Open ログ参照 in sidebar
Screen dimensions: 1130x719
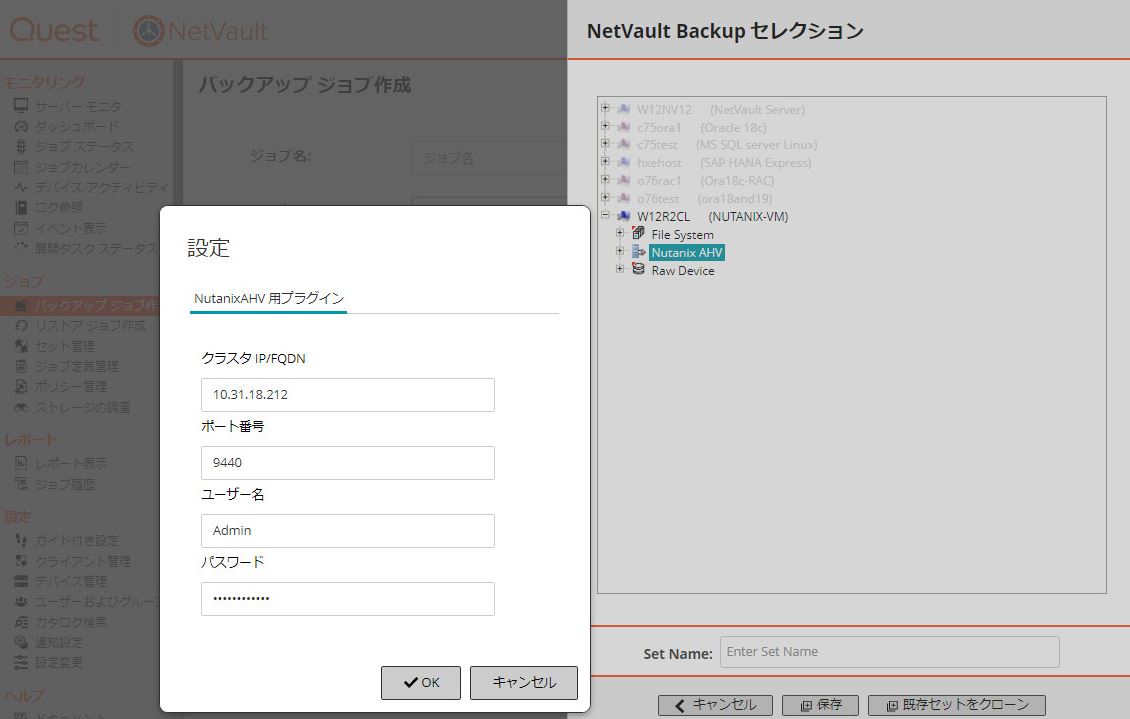click(59, 207)
